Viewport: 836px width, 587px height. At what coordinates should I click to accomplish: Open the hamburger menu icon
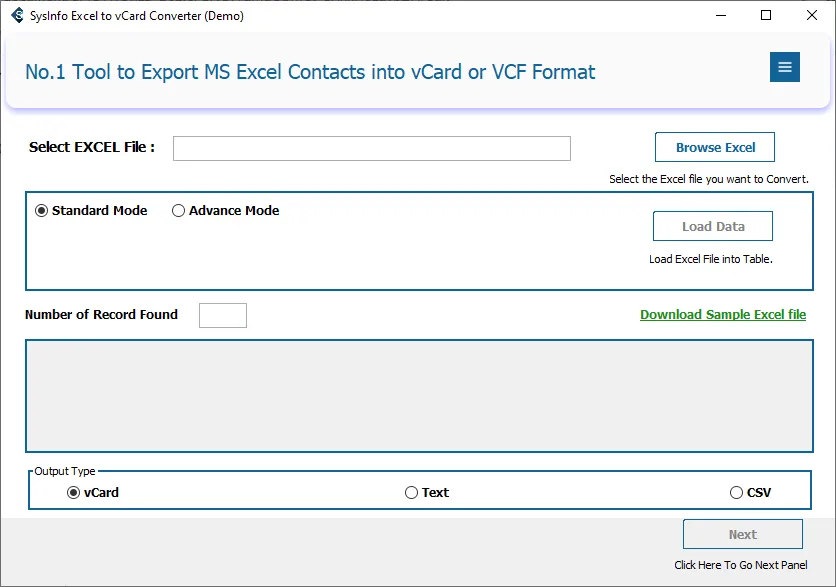(x=784, y=67)
